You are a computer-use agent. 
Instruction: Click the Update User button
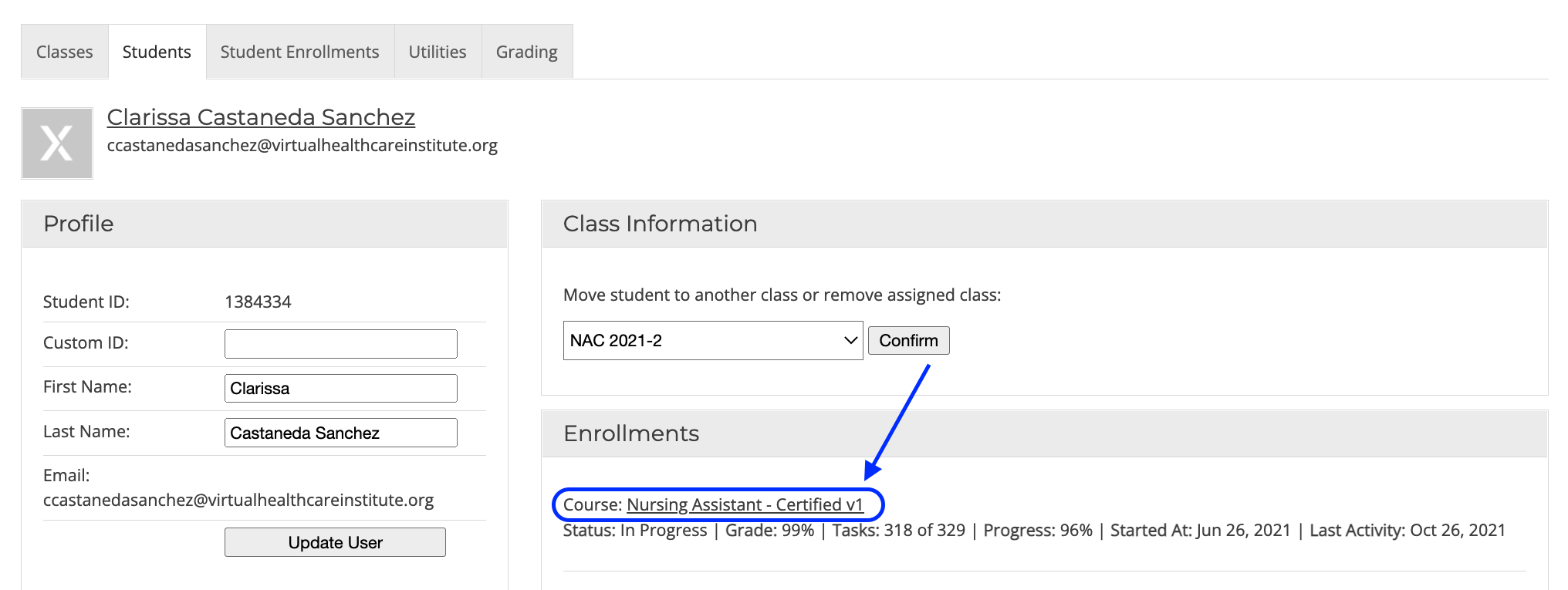(x=335, y=542)
